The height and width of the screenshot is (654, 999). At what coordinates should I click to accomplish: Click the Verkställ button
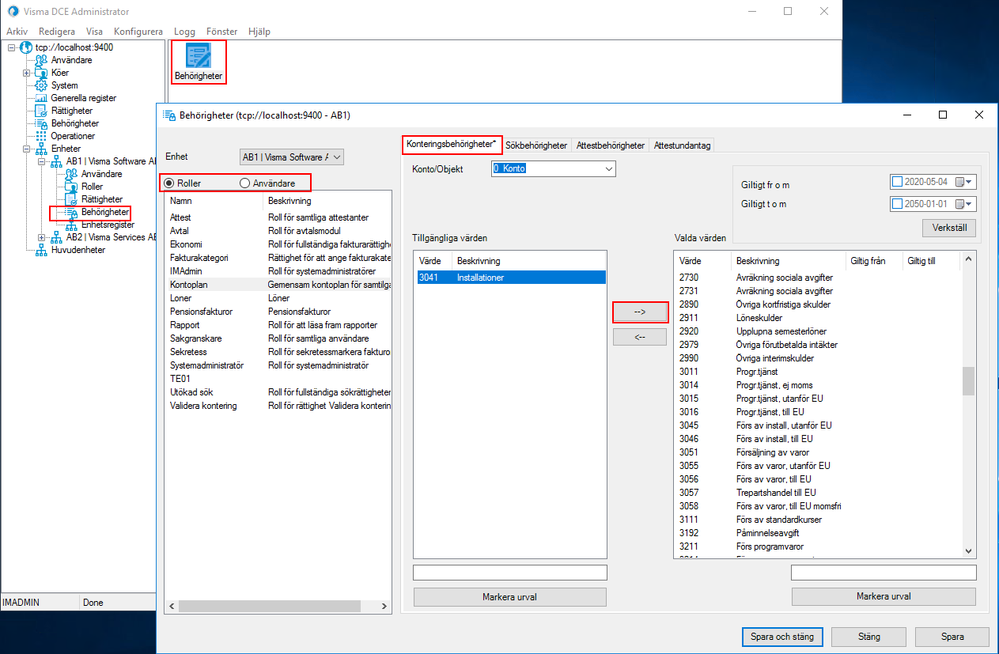point(949,228)
